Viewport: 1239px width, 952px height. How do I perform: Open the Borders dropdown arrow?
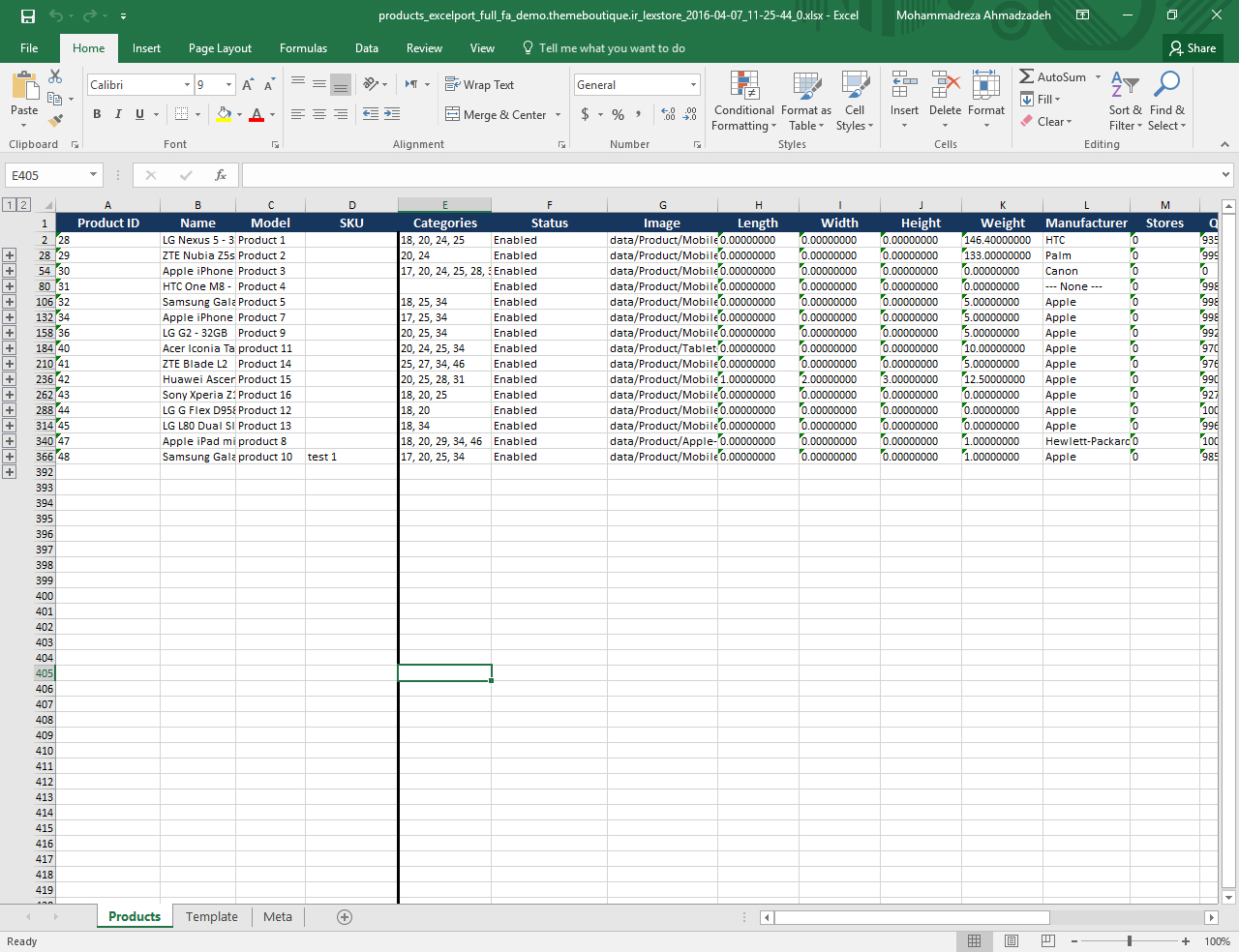coord(197,114)
